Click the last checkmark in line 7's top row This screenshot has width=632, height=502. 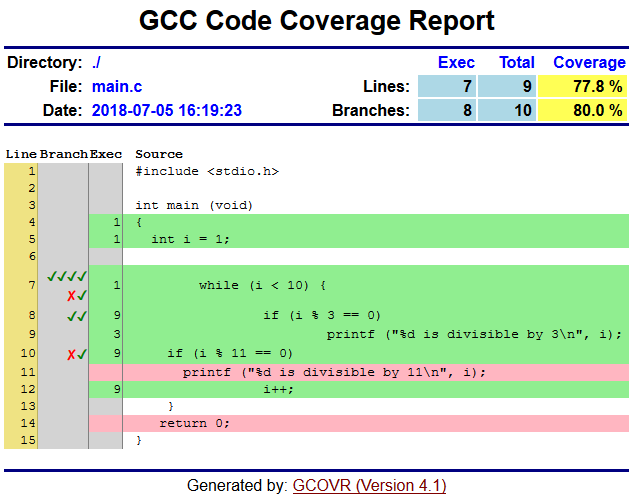coord(83,277)
